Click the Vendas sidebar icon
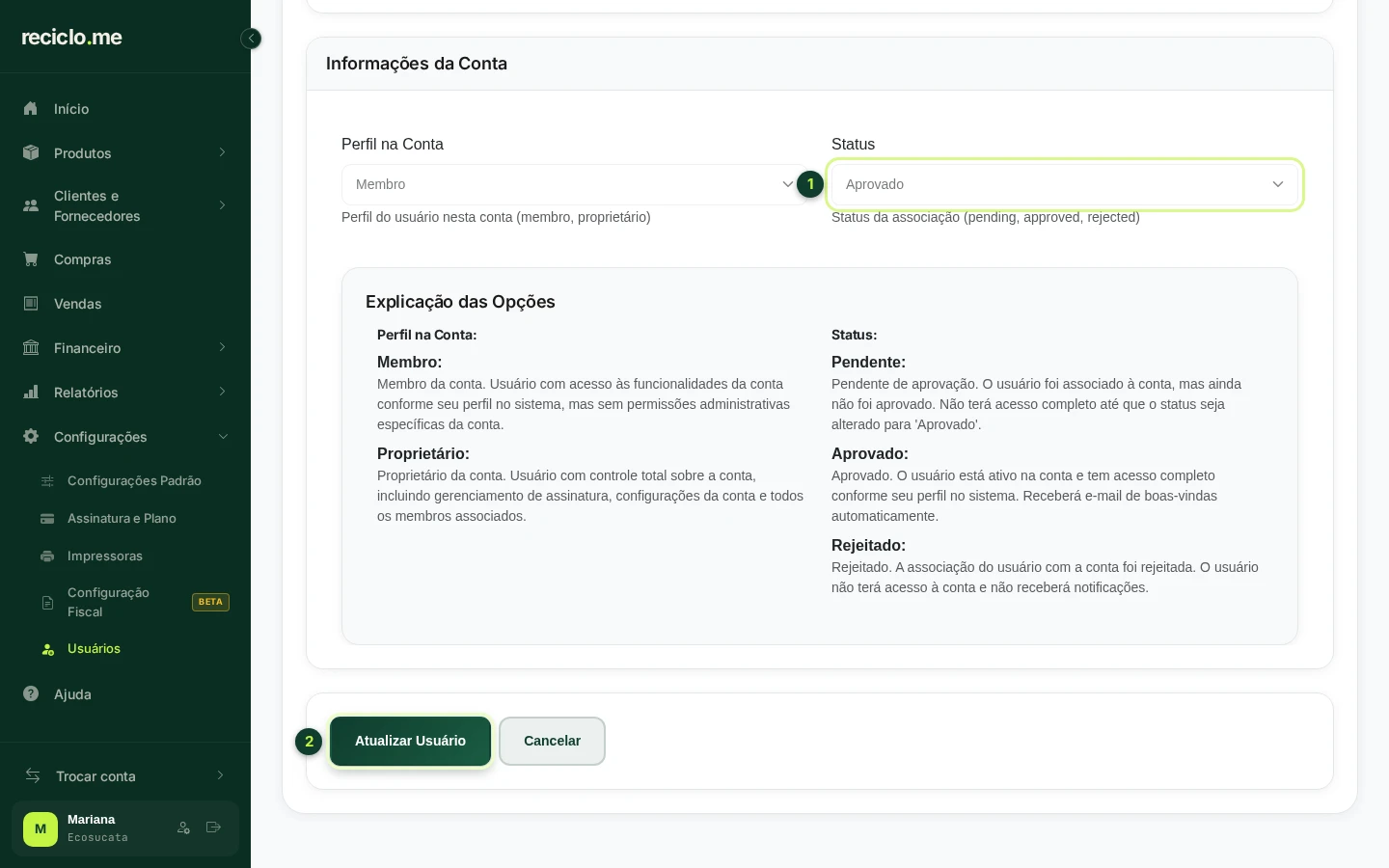Viewport: 1389px width, 868px height. (x=31, y=304)
